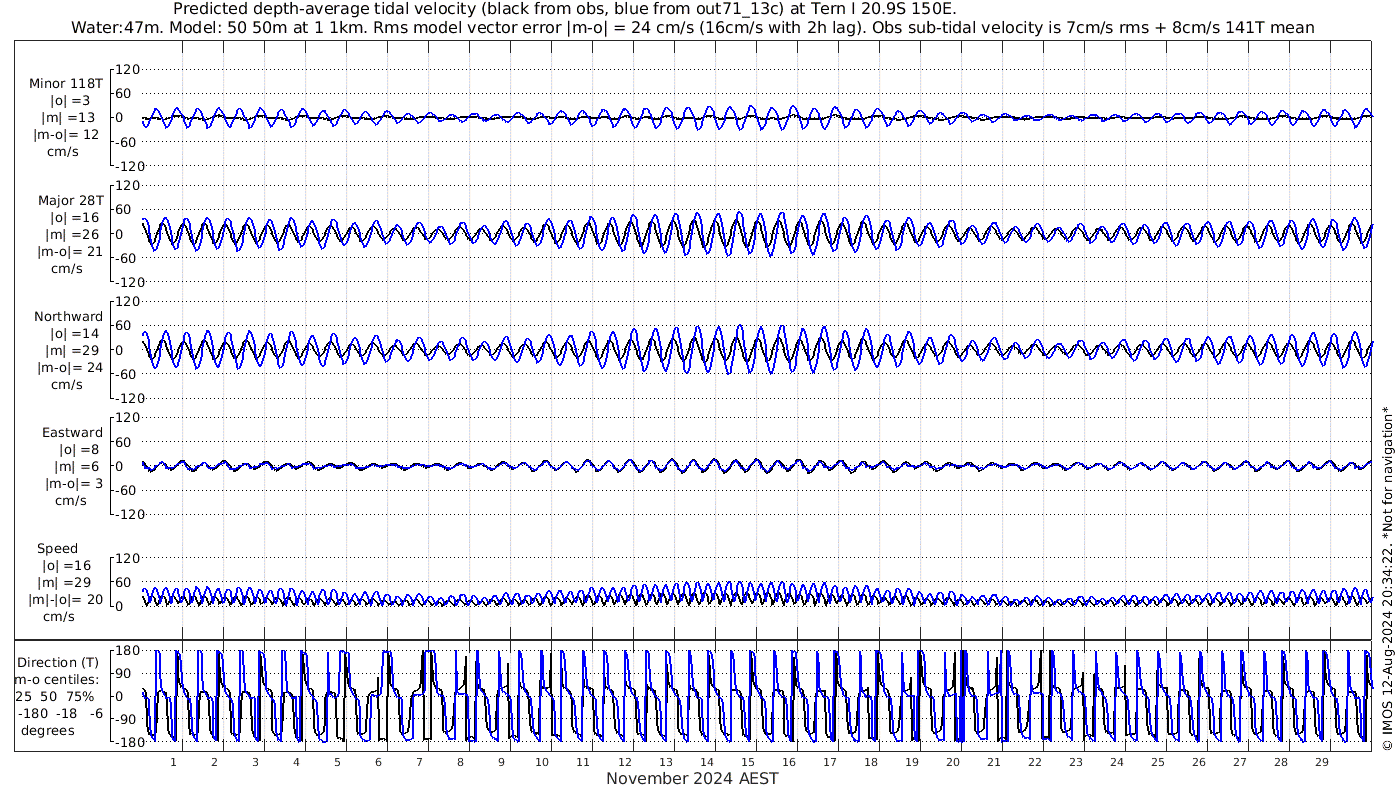
Task: Click the '|m-o|= 12' error value
Action: (x=66, y=135)
